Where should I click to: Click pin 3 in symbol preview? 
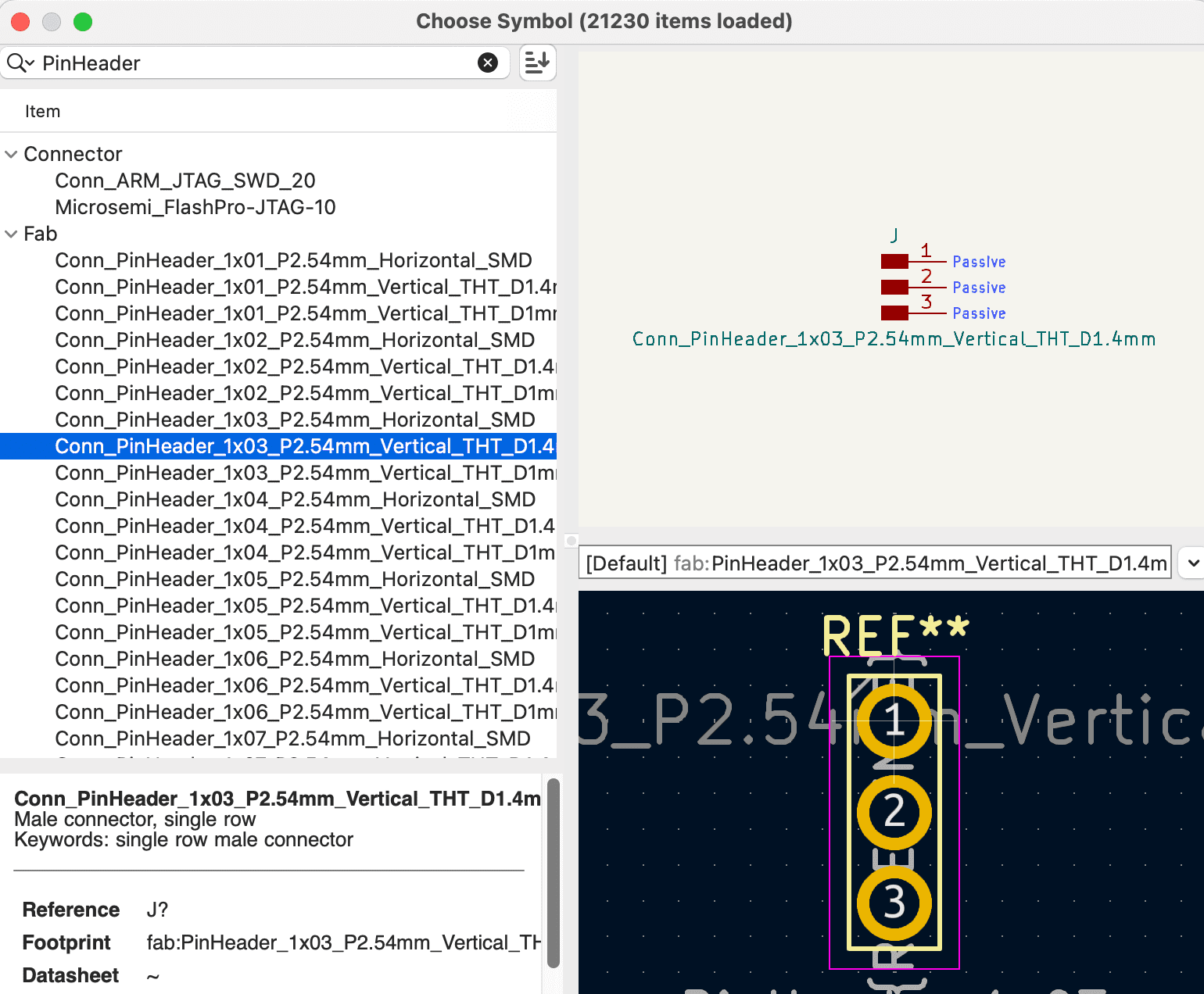point(912,312)
